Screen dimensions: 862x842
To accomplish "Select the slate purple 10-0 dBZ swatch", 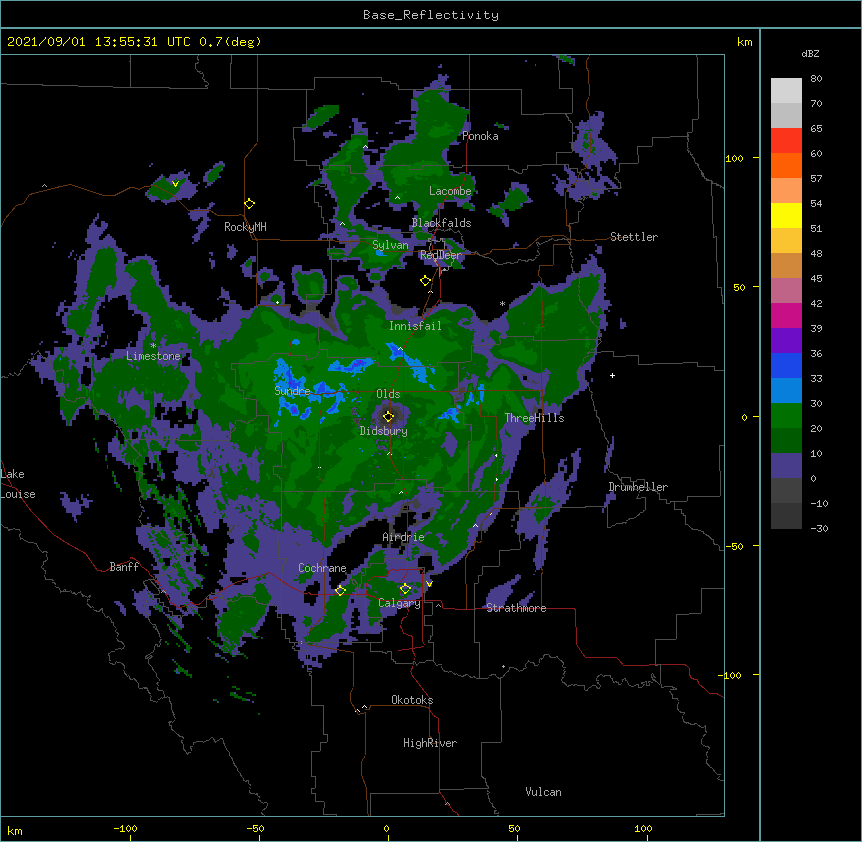I will pos(786,466).
